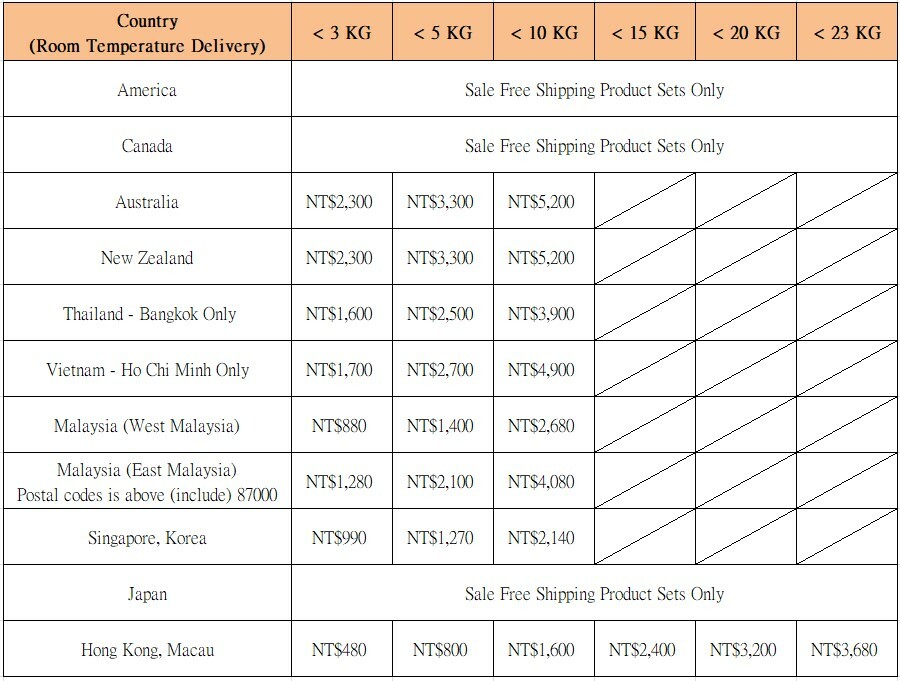This screenshot has width=900, height=681.
Task: Click the America row label
Action: click(x=146, y=90)
